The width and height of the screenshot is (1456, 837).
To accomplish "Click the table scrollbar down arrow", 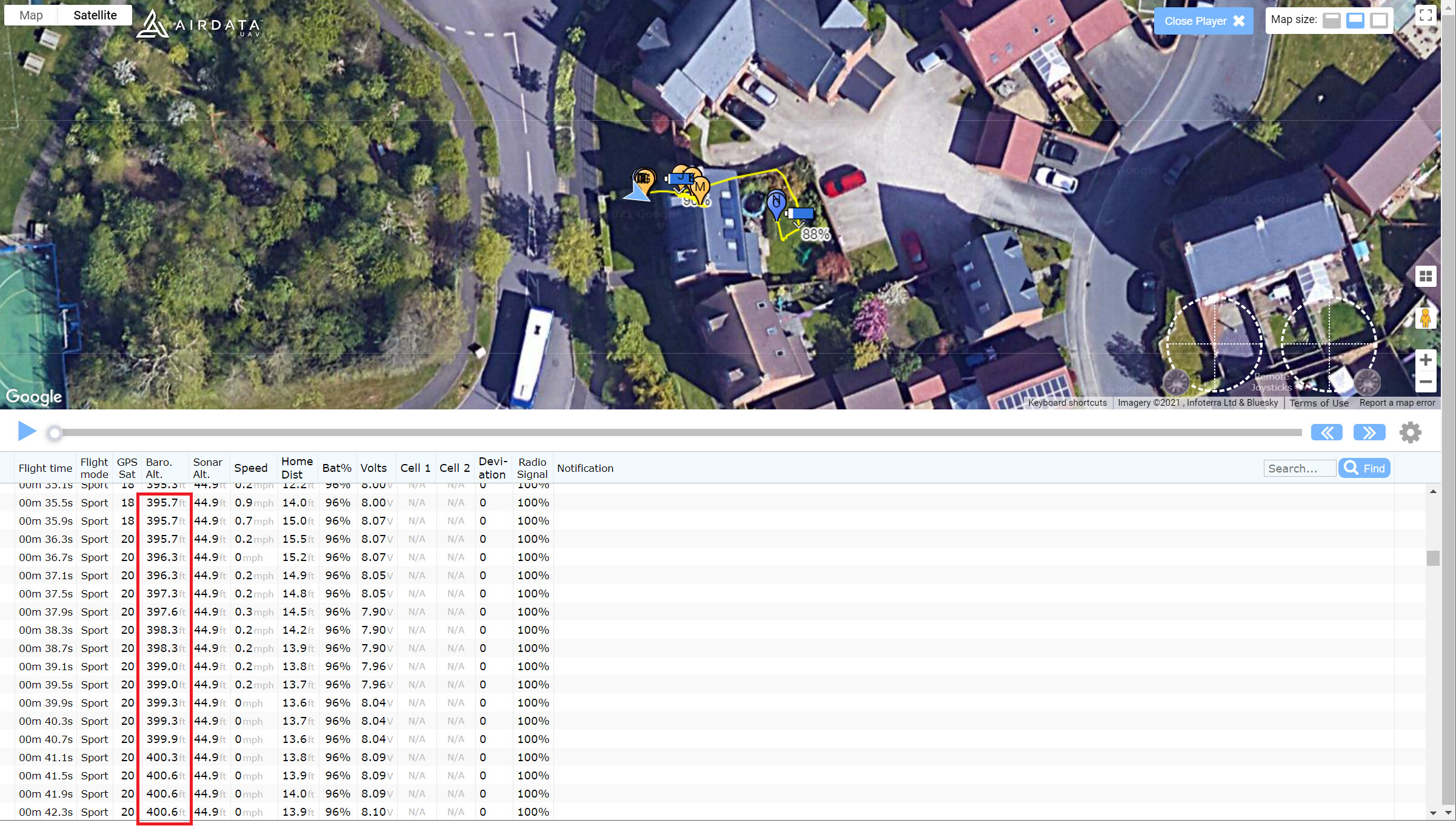I will click(1433, 813).
